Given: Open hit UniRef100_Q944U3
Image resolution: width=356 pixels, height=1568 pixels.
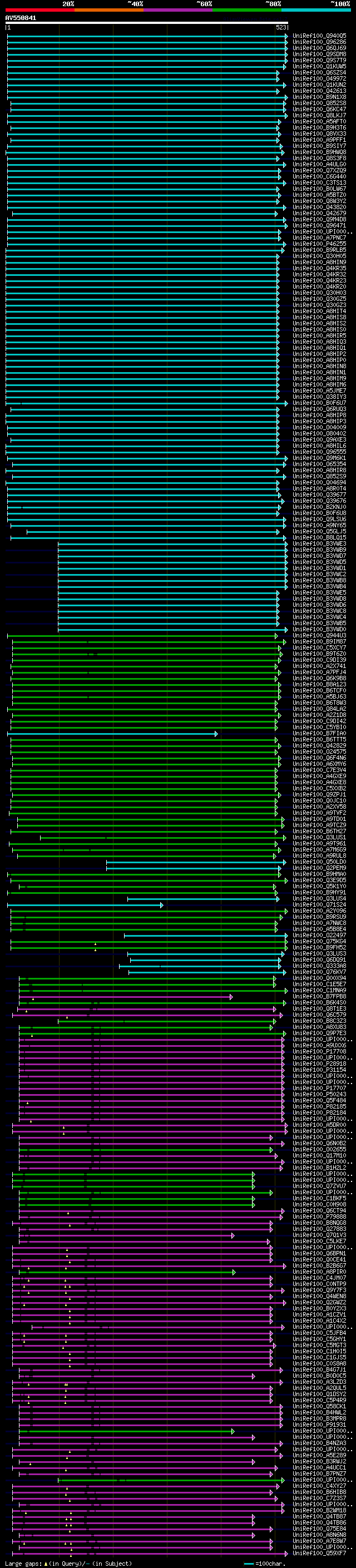Looking at the screenshot, I should 319,635.
